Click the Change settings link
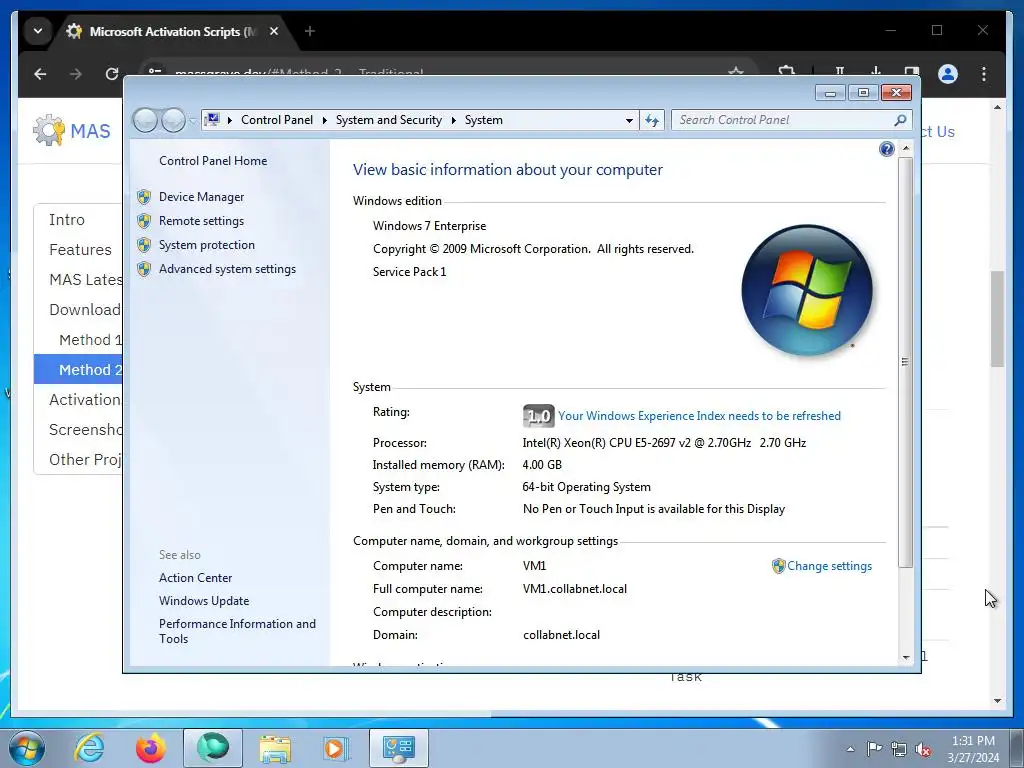The width and height of the screenshot is (1024, 768). pos(829,566)
